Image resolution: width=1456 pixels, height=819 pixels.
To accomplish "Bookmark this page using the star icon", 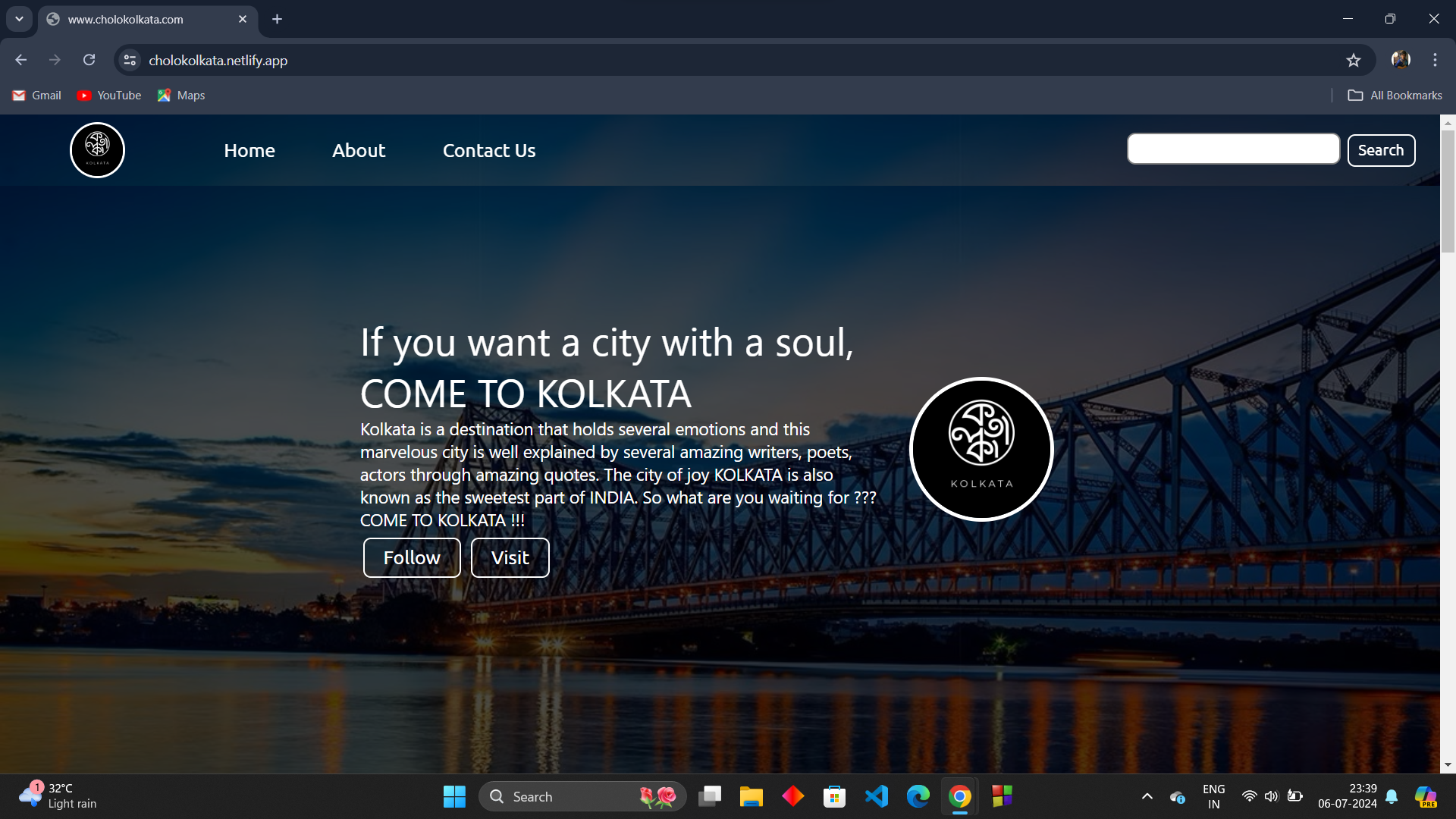I will [1354, 59].
